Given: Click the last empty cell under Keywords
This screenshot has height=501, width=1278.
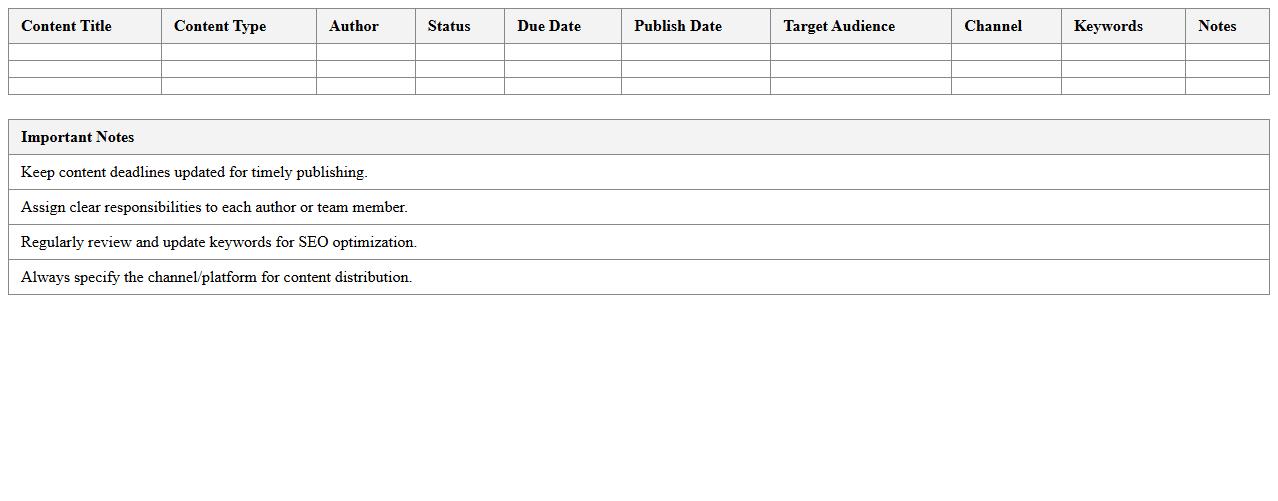Looking at the screenshot, I should [1123, 86].
